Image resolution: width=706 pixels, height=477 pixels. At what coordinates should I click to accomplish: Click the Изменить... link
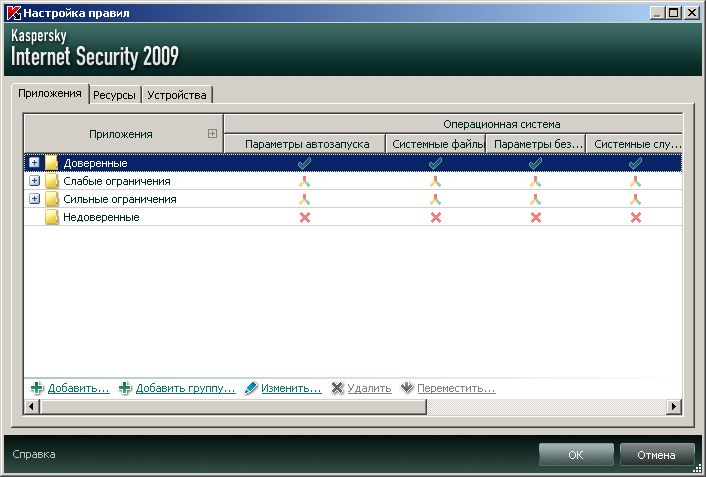pyautogui.click(x=291, y=388)
